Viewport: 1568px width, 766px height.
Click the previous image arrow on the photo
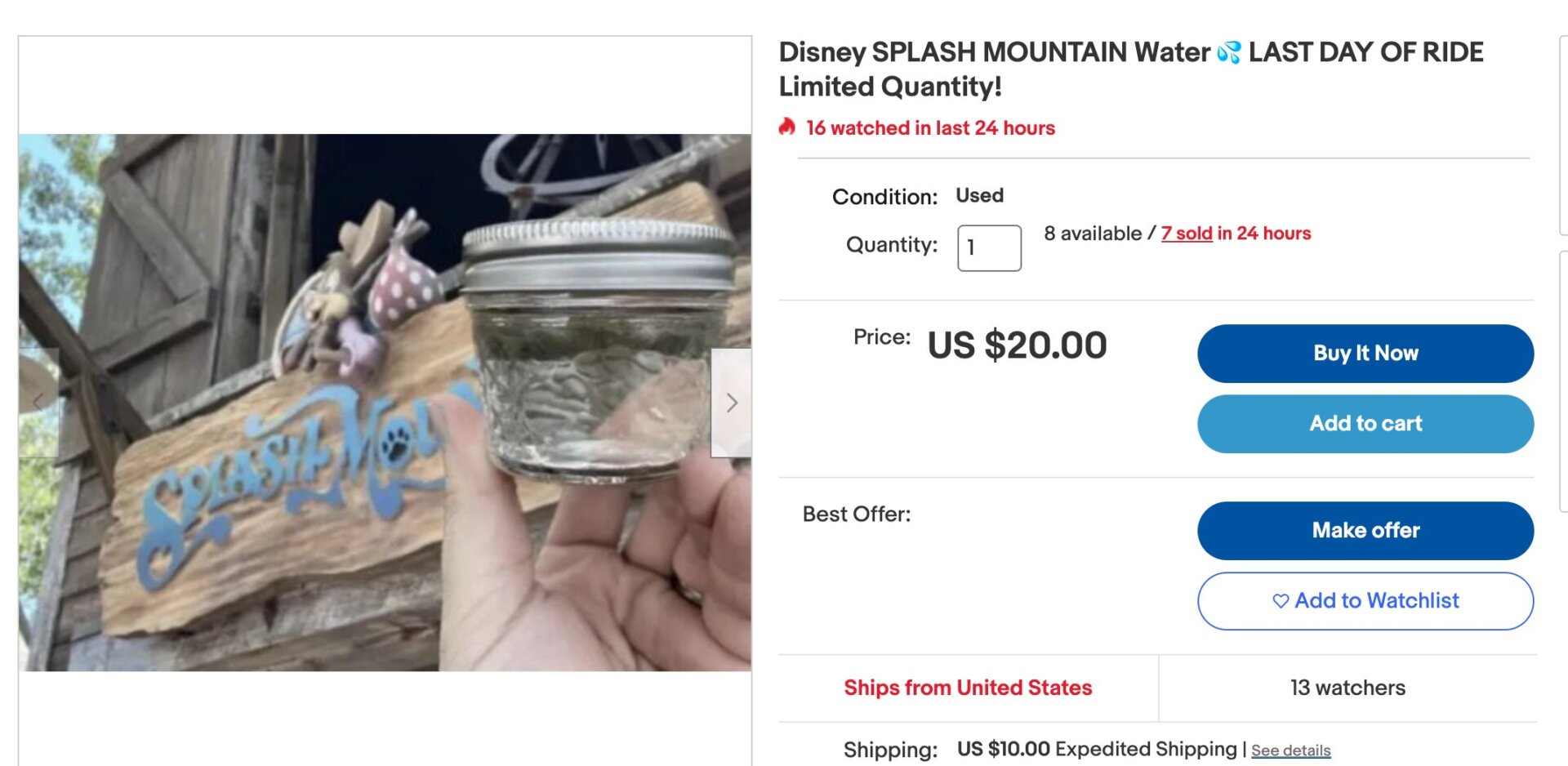click(39, 402)
